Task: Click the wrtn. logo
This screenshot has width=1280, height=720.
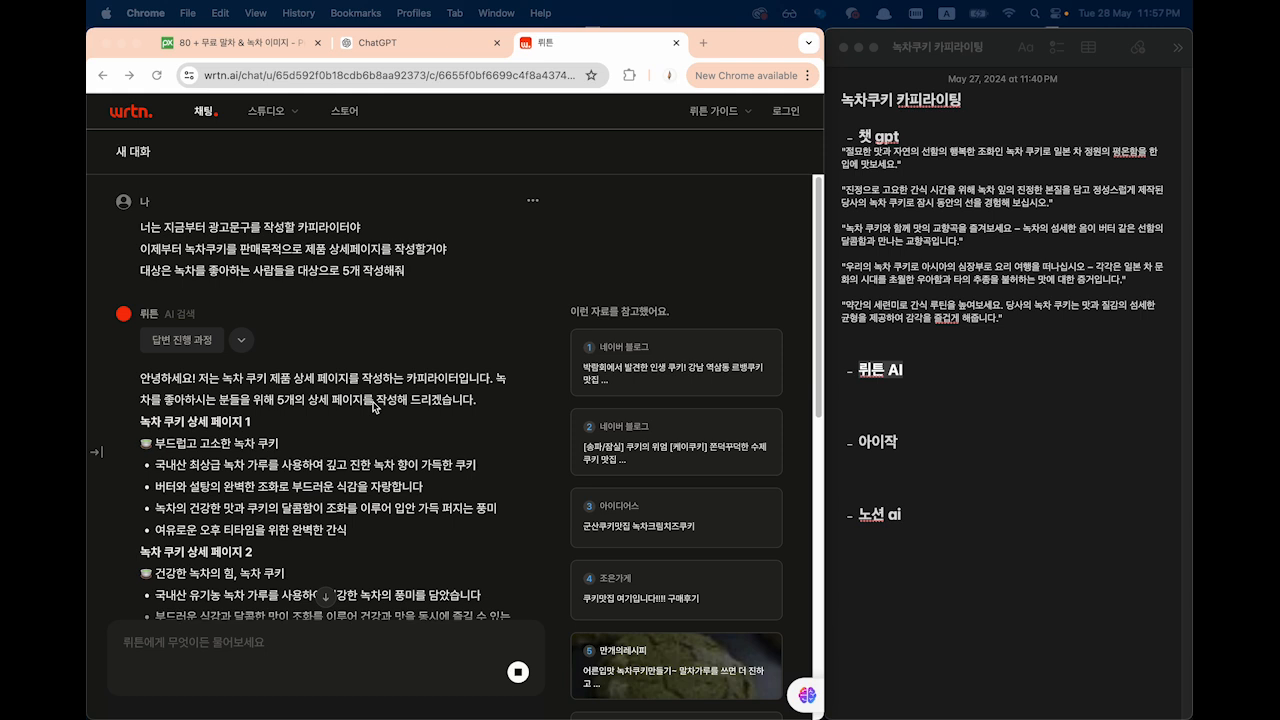Action: click(131, 111)
